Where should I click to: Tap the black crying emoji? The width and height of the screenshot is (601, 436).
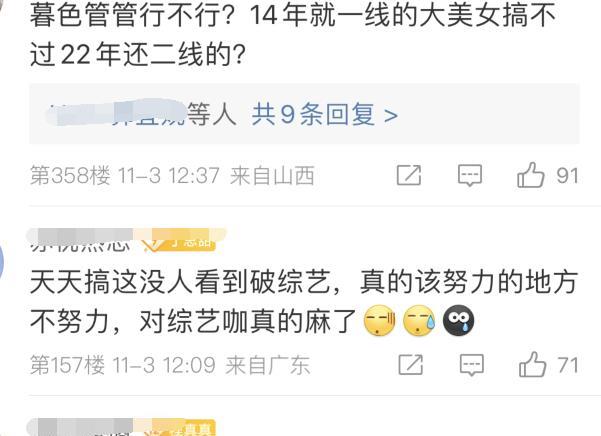pos(458,320)
